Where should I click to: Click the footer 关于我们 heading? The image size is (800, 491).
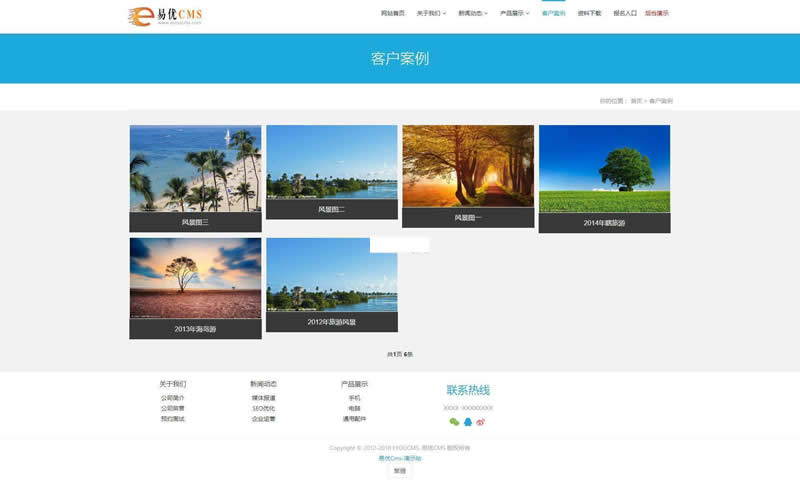(173, 384)
